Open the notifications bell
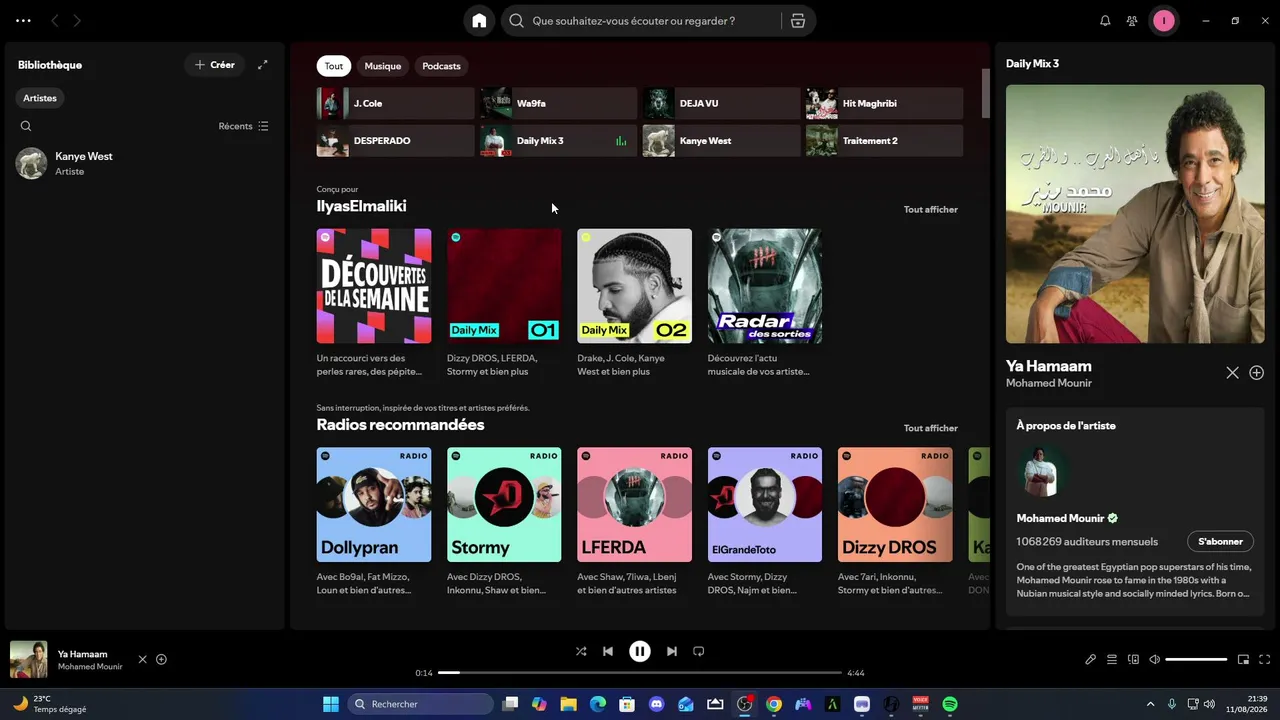The image size is (1280, 720). click(x=1105, y=21)
